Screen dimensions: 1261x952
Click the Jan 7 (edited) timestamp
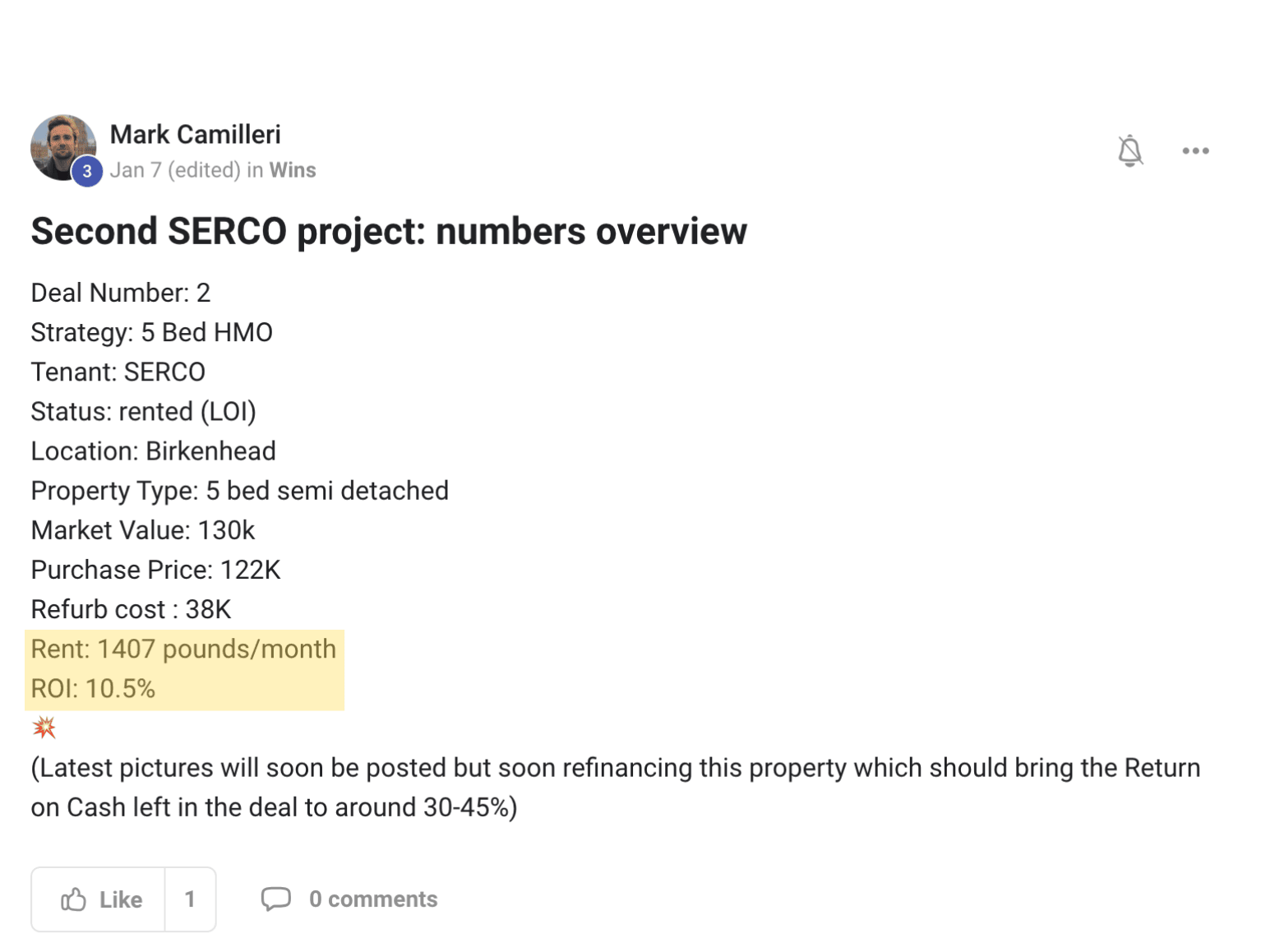pos(175,170)
